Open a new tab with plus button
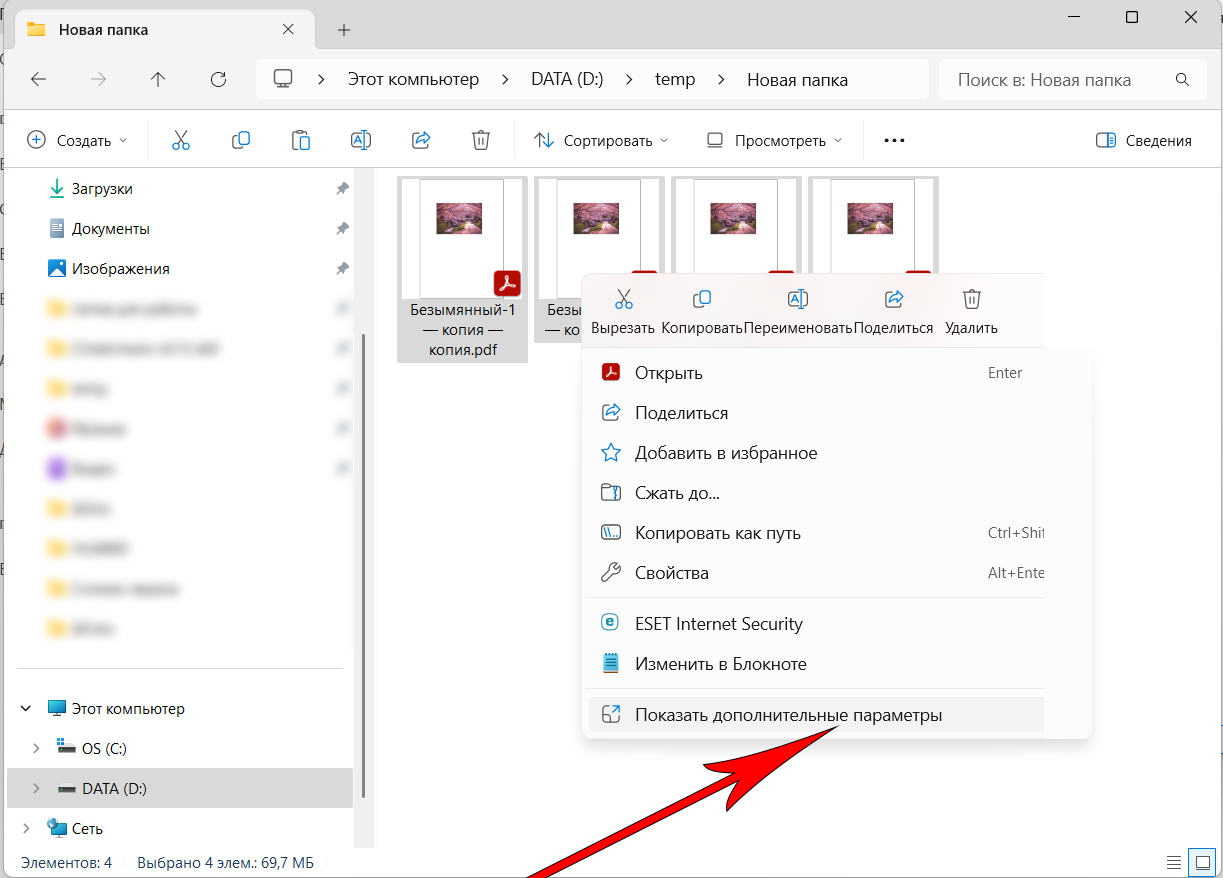This screenshot has height=878, width=1223. (x=344, y=30)
